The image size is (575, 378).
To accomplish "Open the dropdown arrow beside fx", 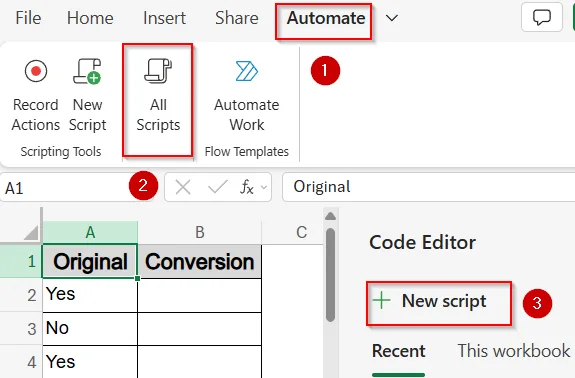I will (x=264, y=188).
